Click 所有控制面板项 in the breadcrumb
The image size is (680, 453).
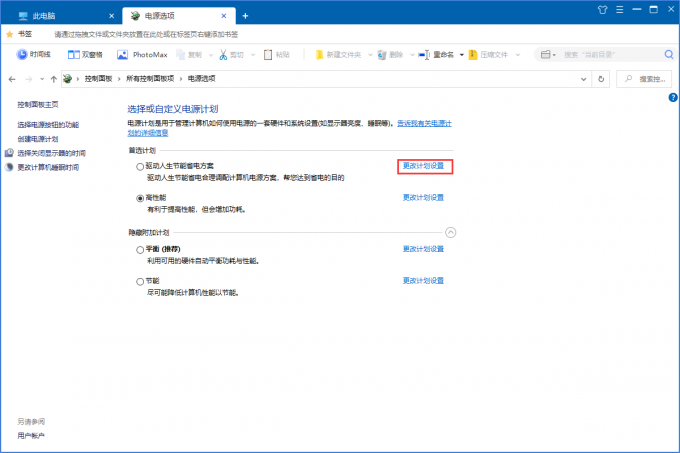tap(150, 78)
